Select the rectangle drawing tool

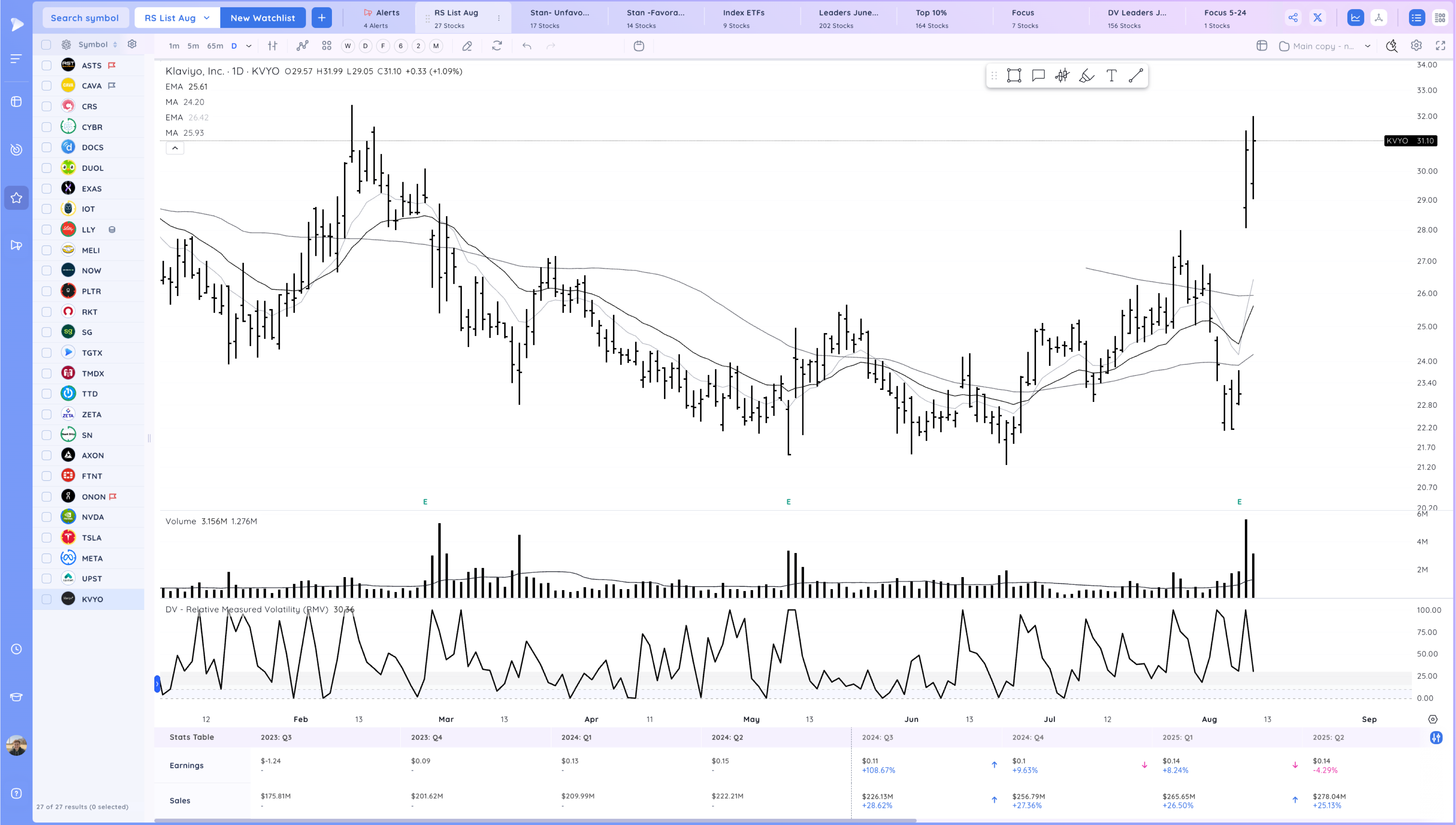1014,76
